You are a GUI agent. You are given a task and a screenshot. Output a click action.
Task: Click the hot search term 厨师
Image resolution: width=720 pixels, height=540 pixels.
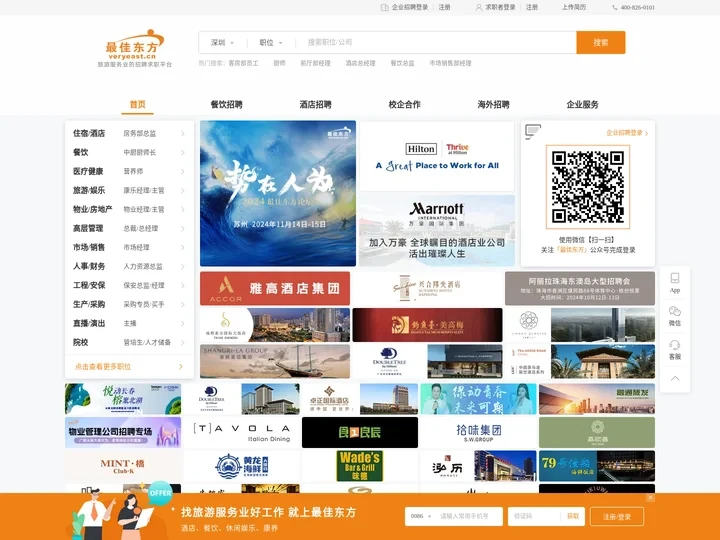(x=279, y=63)
